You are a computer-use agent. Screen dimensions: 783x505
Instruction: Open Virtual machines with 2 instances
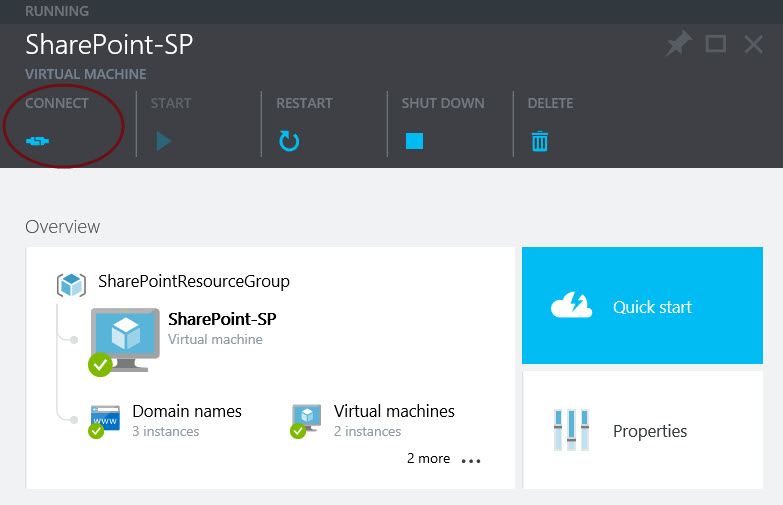(394, 421)
